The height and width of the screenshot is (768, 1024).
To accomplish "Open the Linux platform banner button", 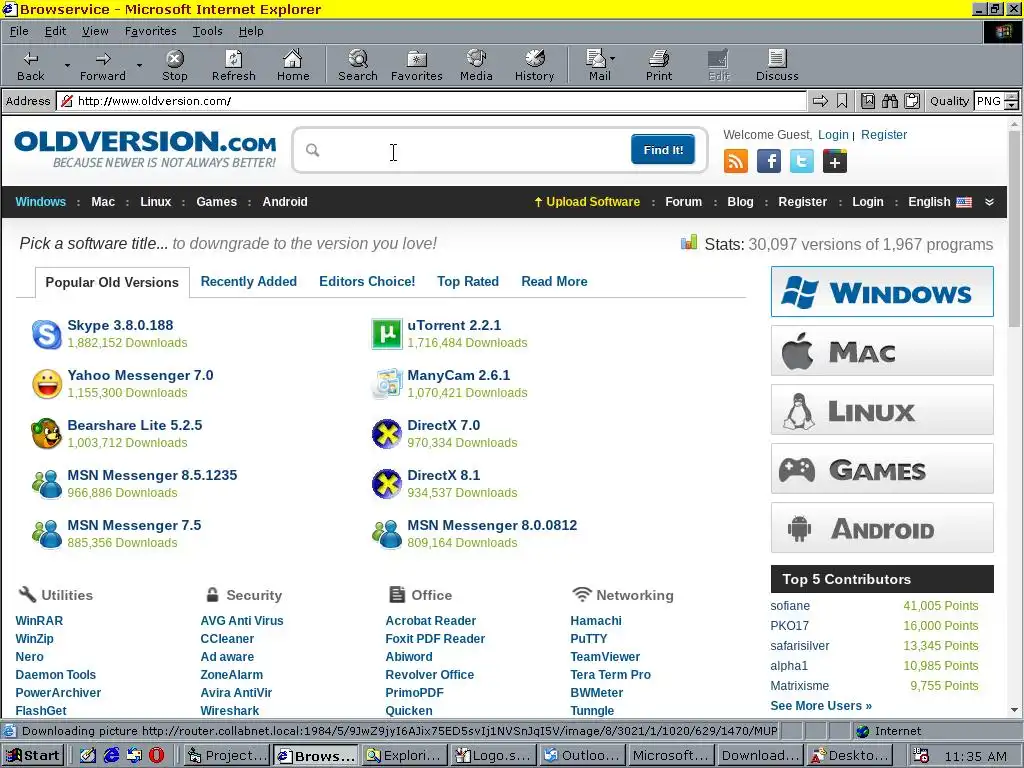I will point(882,409).
